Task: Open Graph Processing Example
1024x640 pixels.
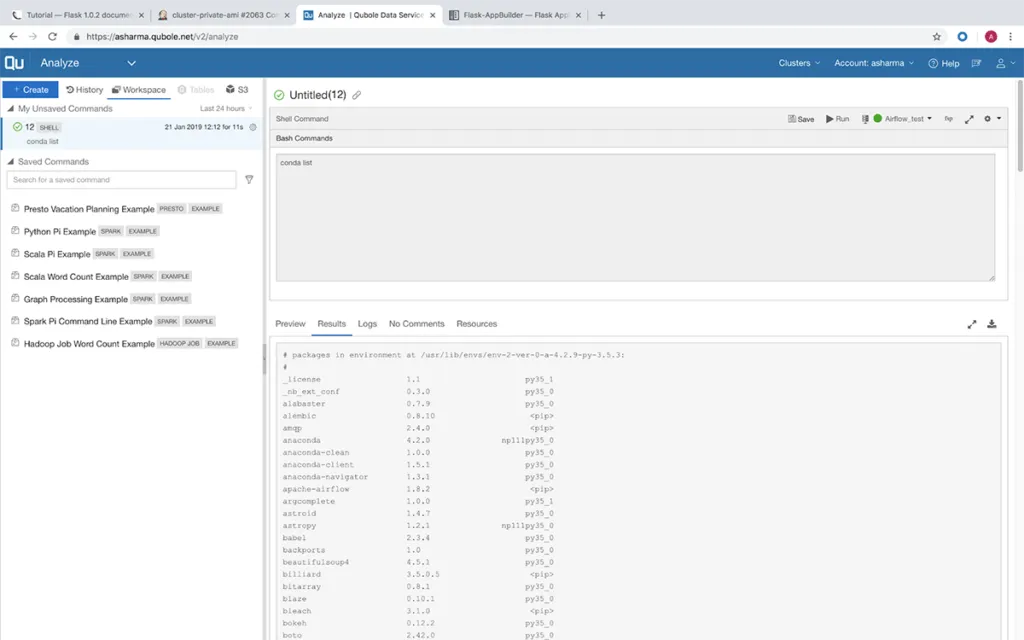Action: pos(76,299)
